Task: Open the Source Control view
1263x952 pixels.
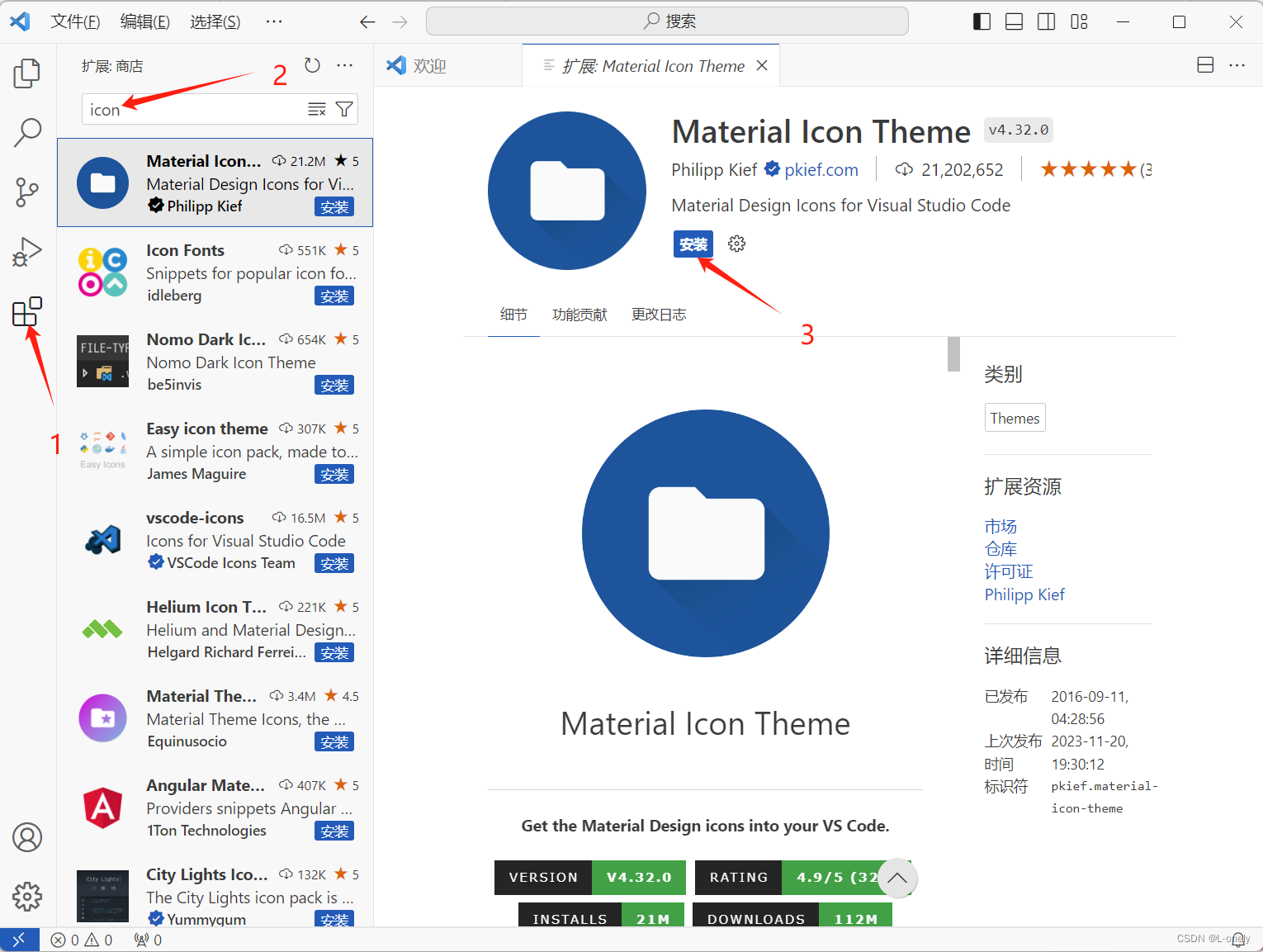Action: (x=27, y=192)
